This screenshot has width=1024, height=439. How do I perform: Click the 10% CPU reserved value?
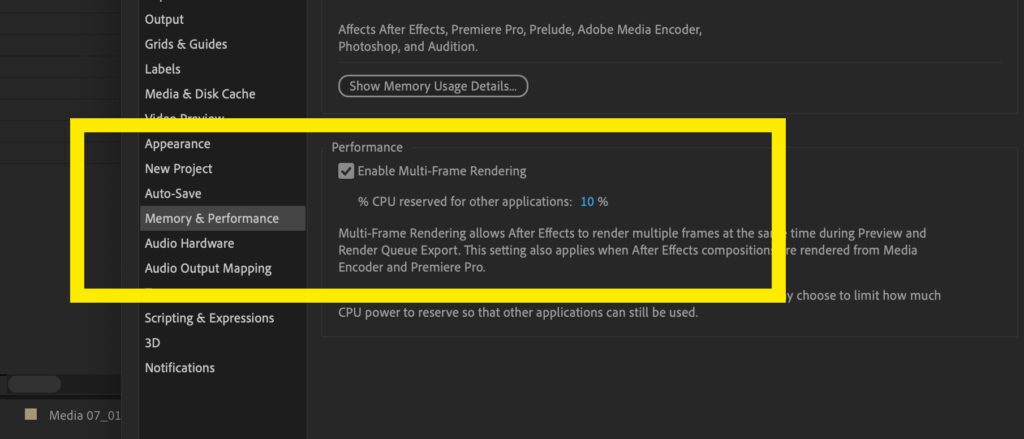tap(587, 201)
